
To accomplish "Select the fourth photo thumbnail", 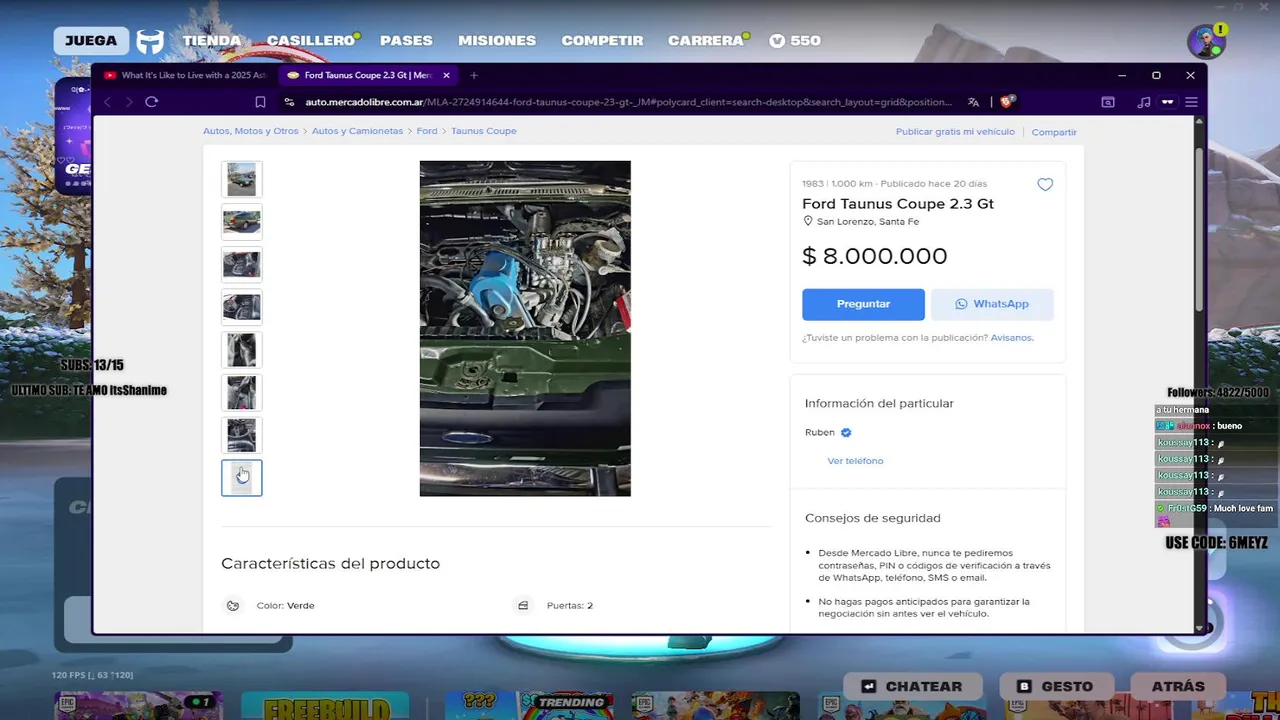I will tap(241, 307).
